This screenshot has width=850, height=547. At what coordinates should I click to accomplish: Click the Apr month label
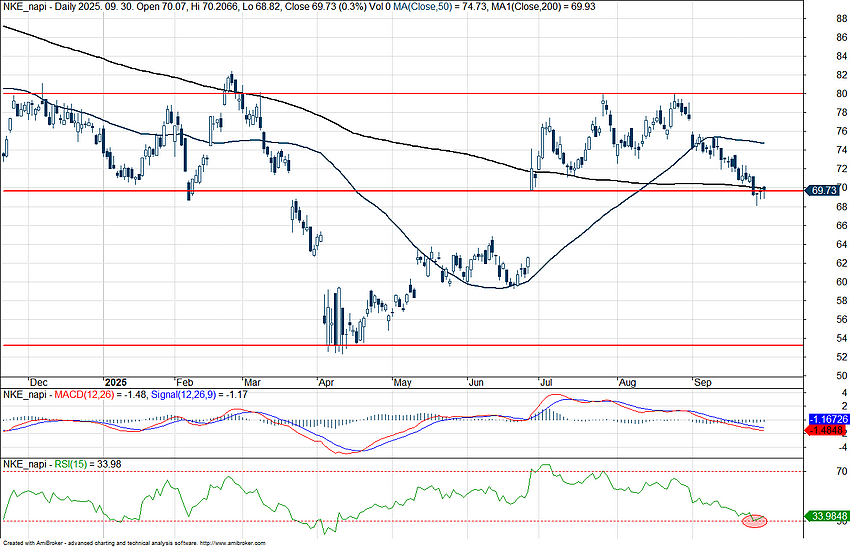(326, 382)
